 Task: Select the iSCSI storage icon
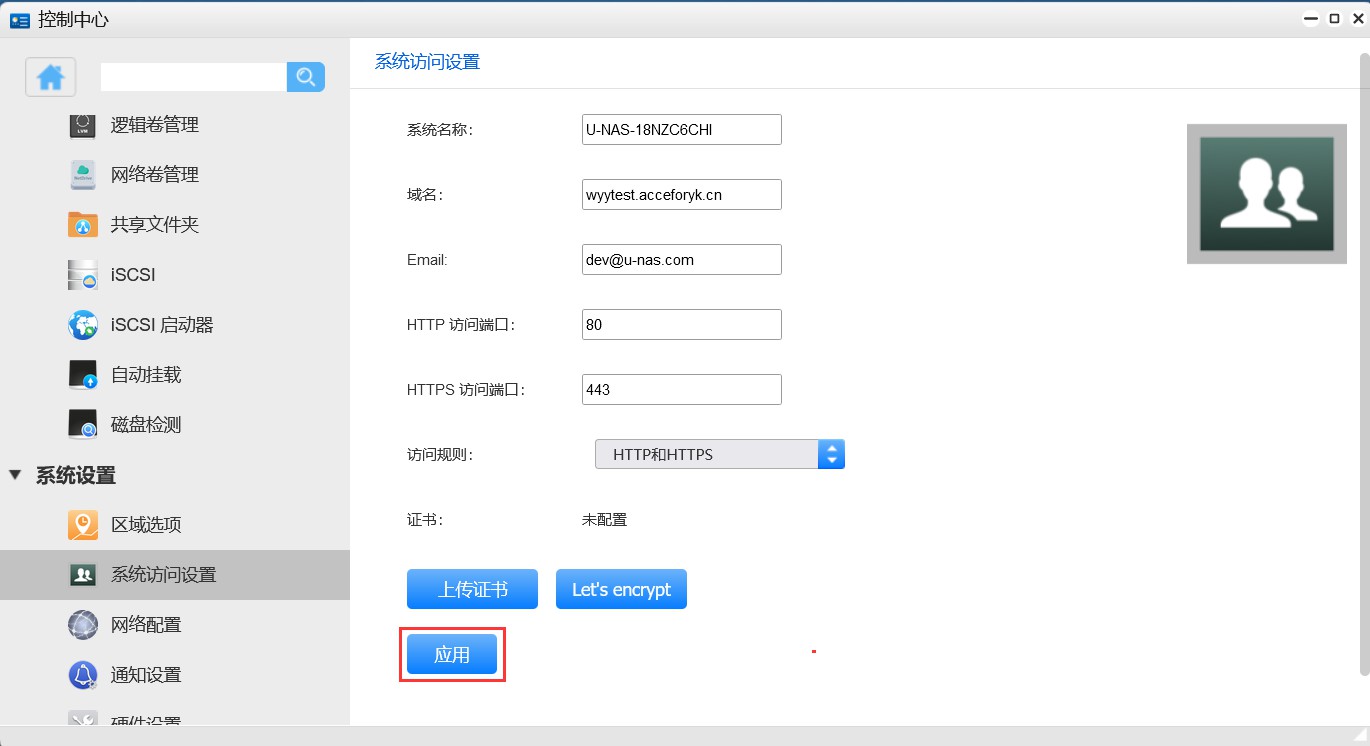(x=82, y=275)
